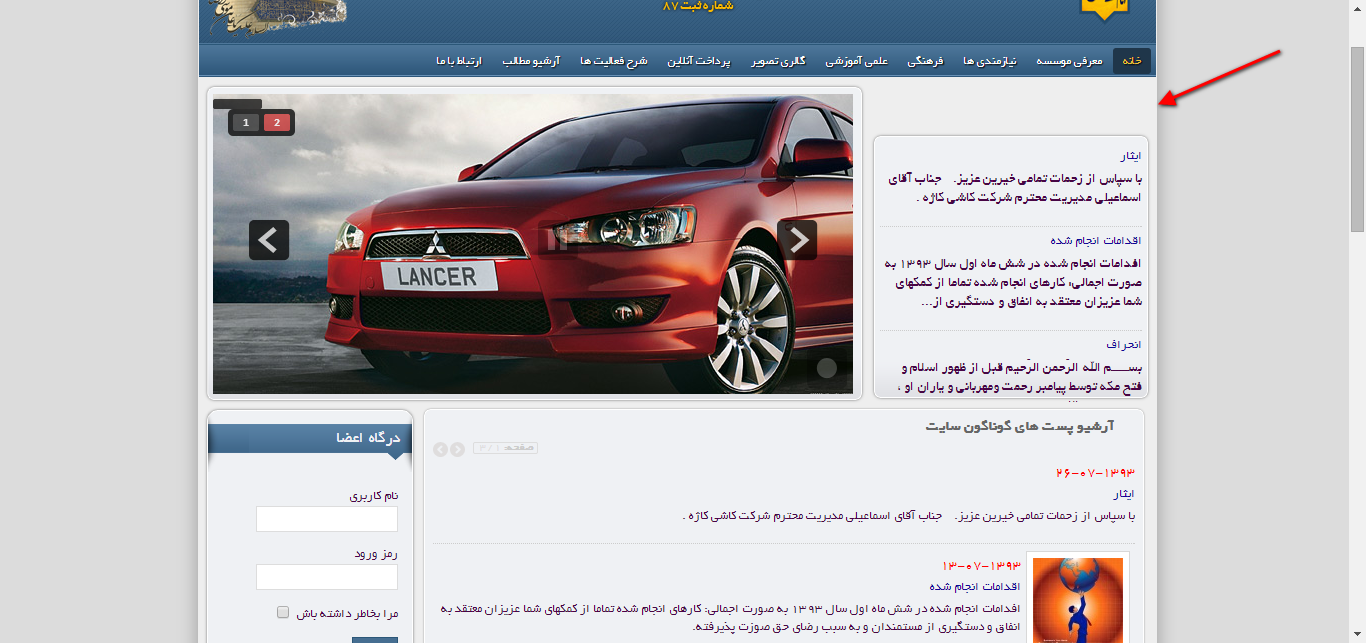Screen dimensions: 1366x643
Task: Click the globe thumbnail of second post
Action: 1078,598
